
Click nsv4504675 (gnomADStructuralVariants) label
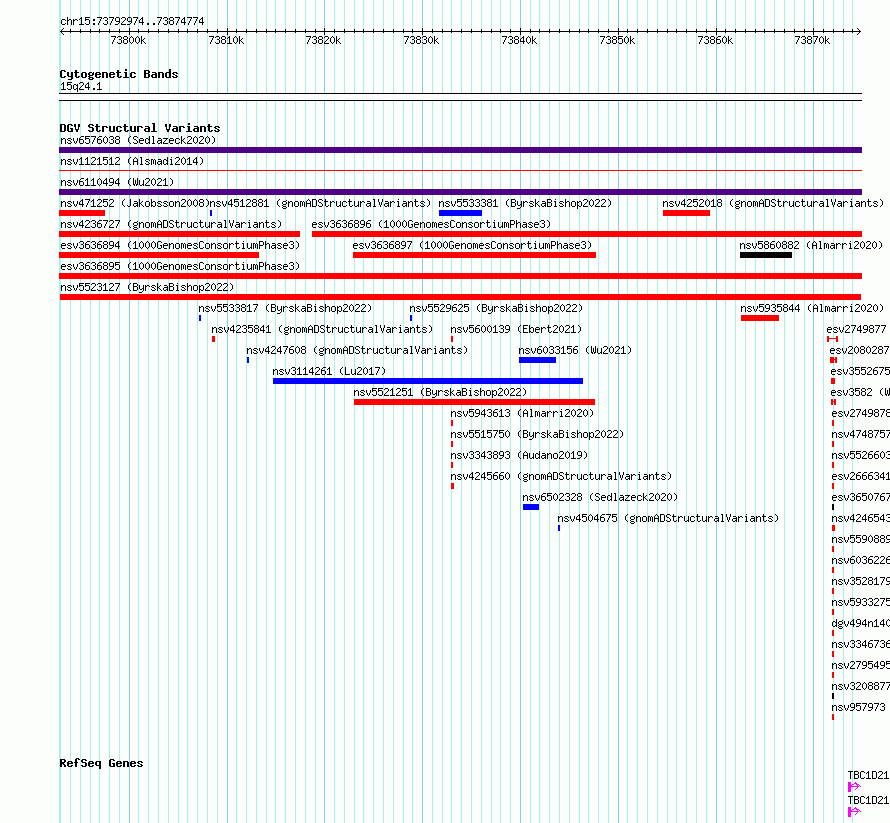pyautogui.click(x=668, y=518)
